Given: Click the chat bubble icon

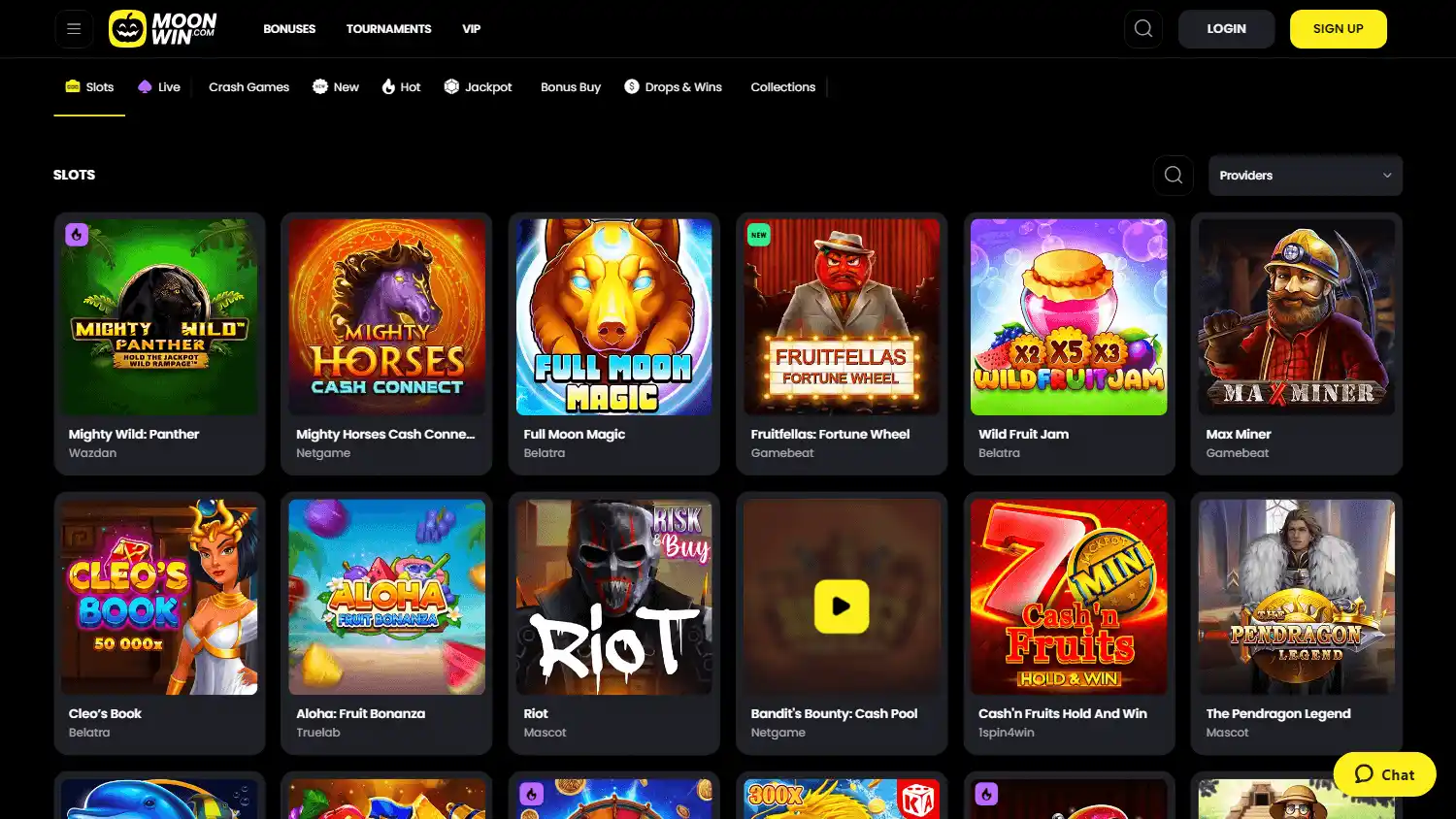Looking at the screenshot, I should tap(1364, 774).
